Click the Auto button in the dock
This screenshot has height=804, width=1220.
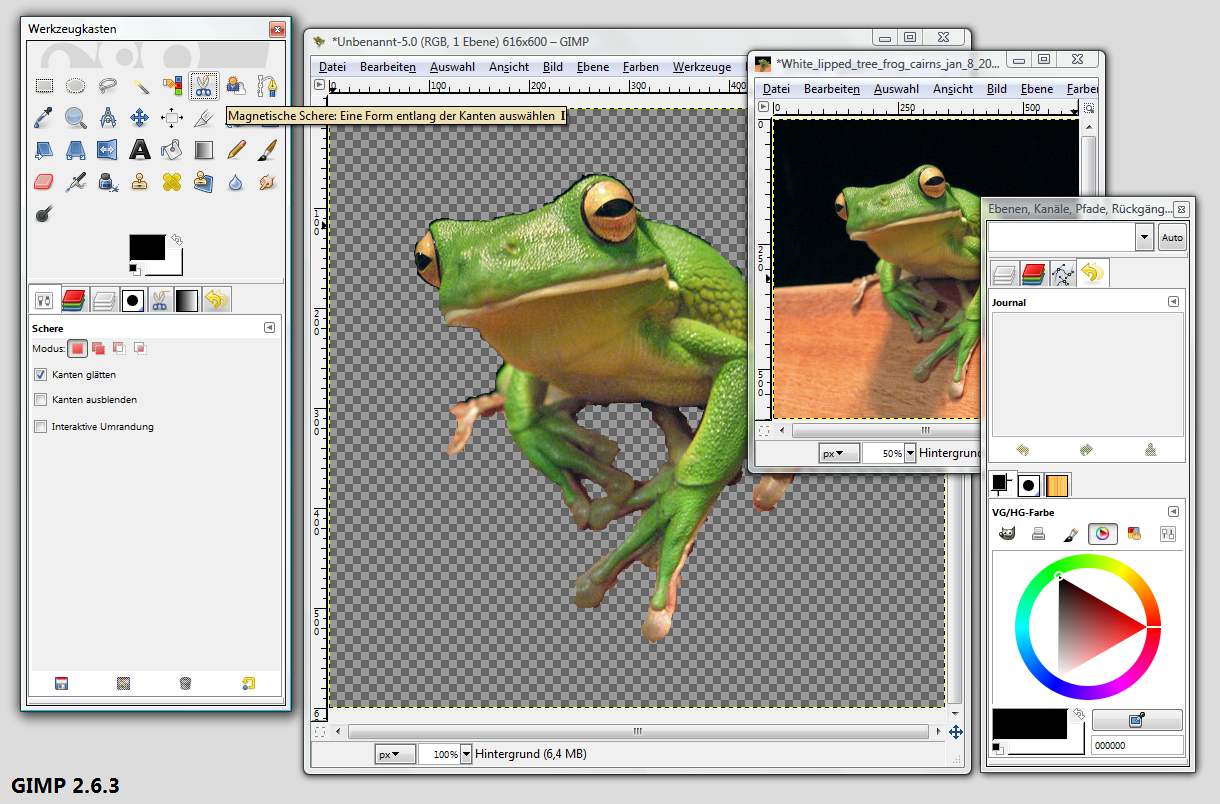[x=1171, y=238]
